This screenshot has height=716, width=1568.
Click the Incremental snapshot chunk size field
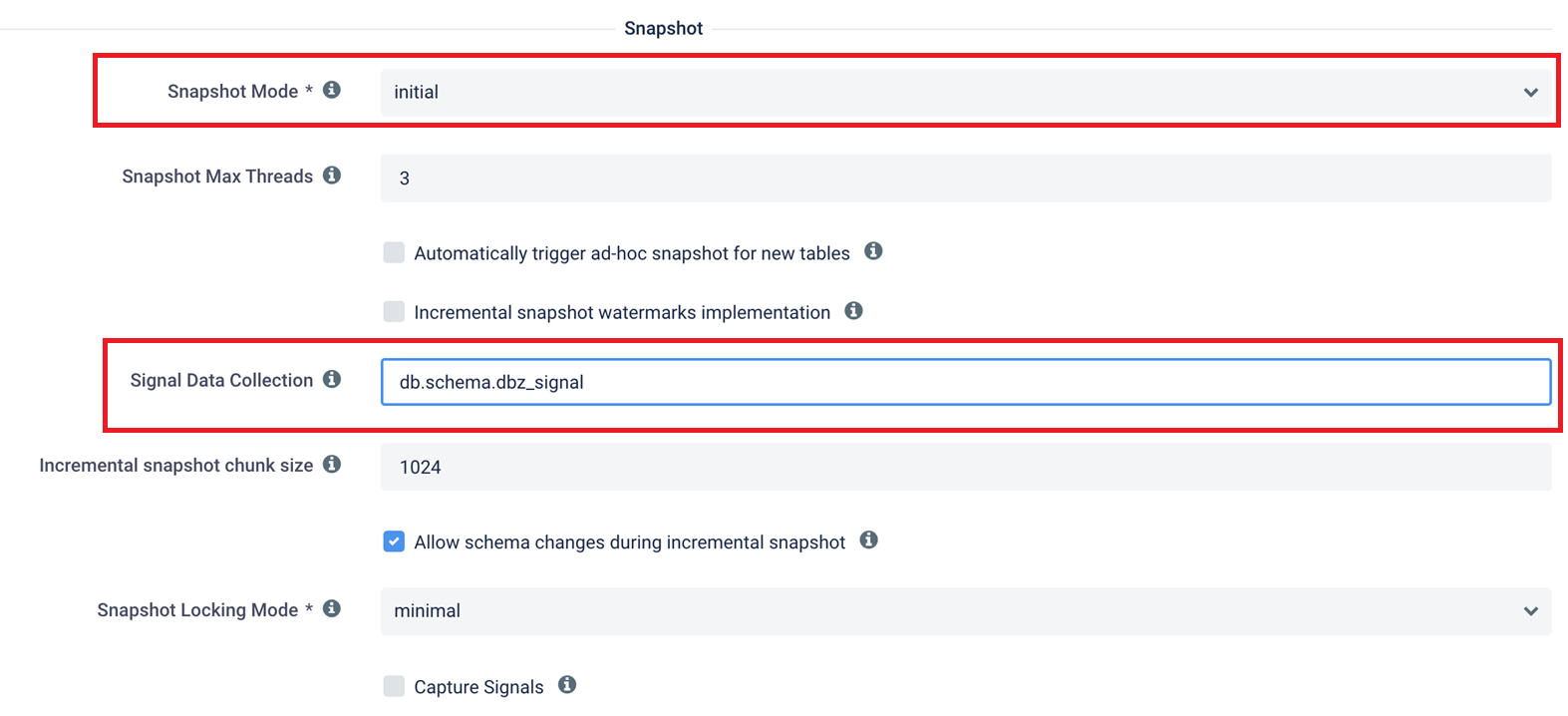966,467
